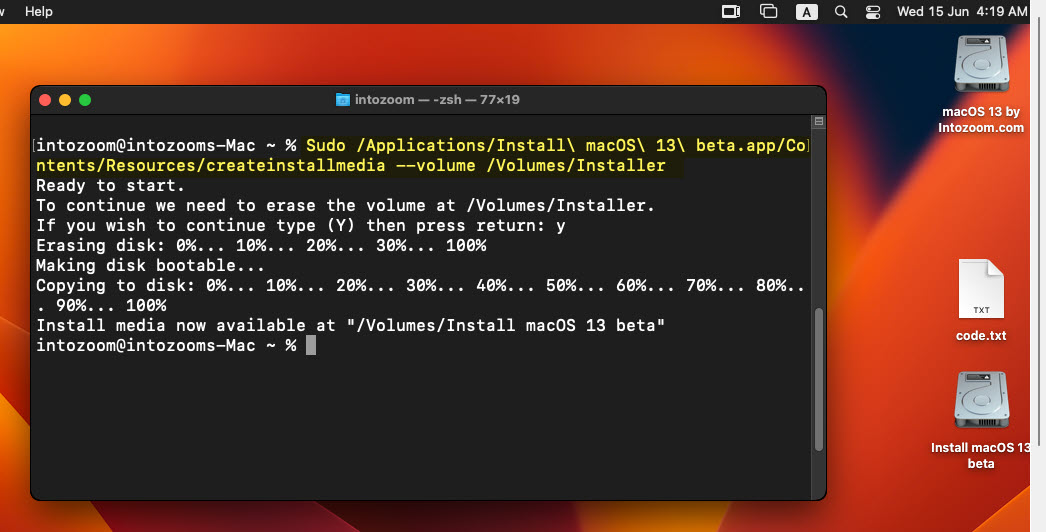
Task: Click the Terminal split pane icon
Action: pyautogui.click(x=819, y=121)
